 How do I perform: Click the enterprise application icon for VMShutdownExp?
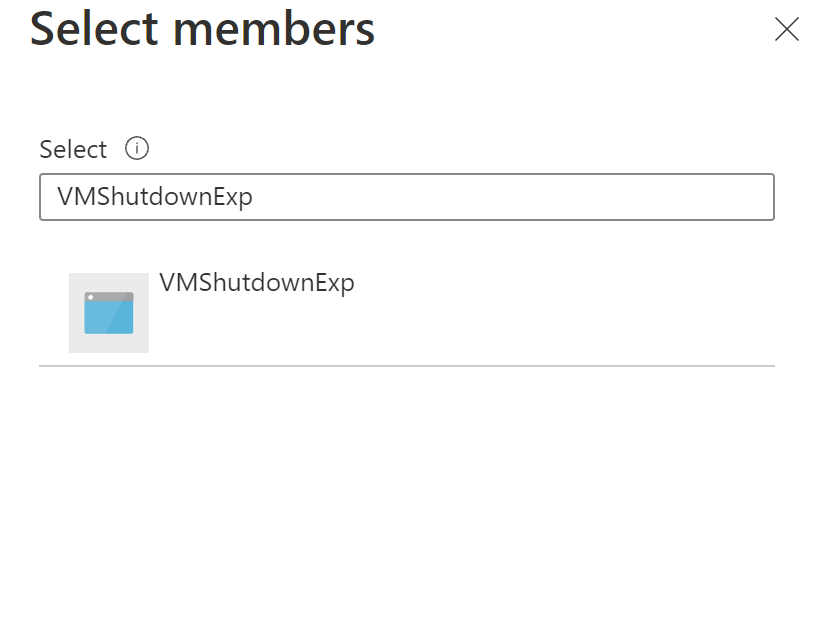click(x=108, y=312)
